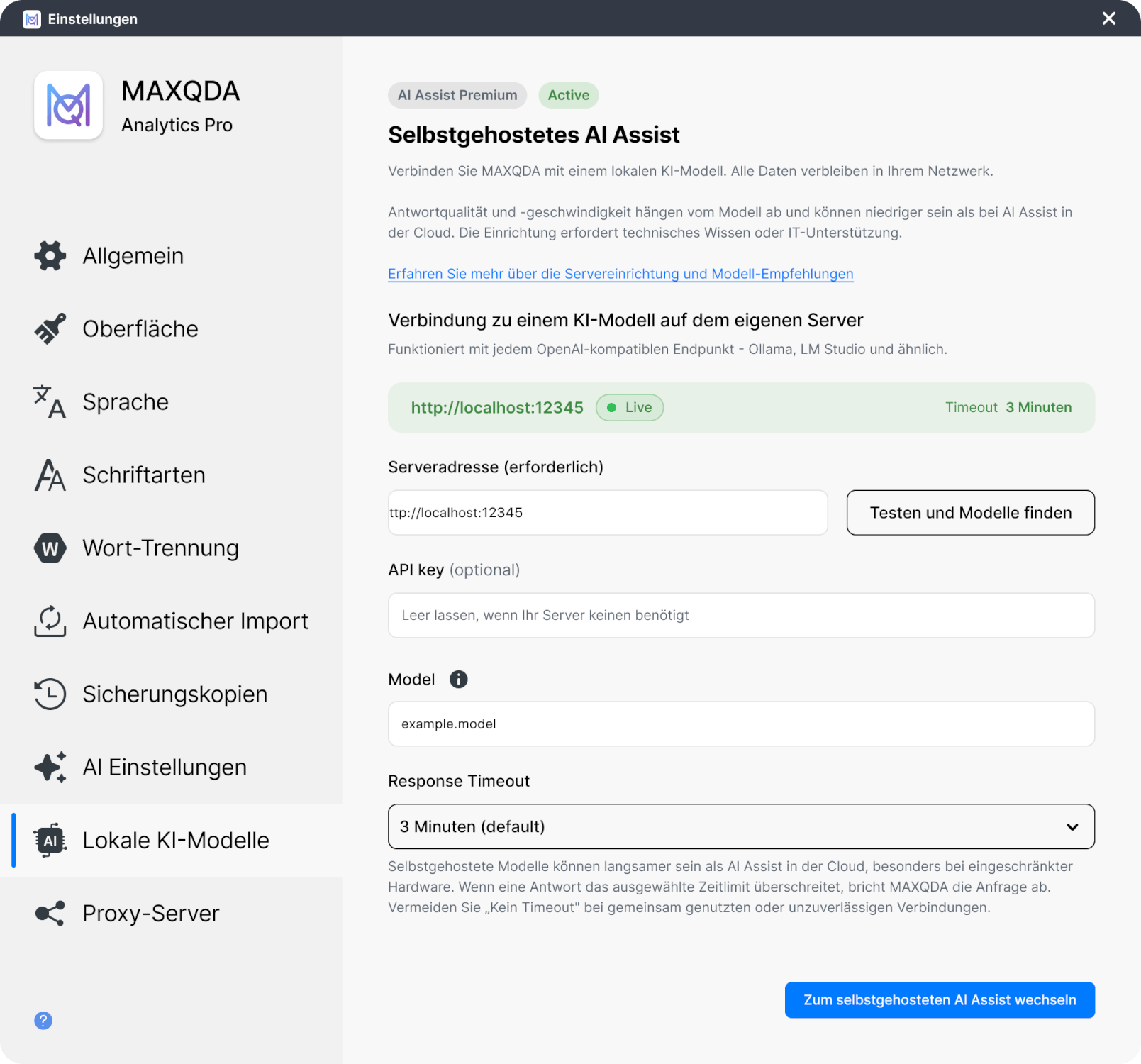Click the Proxy-Server share icon
Image resolution: width=1141 pixels, height=1064 pixels.
coord(50,914)
